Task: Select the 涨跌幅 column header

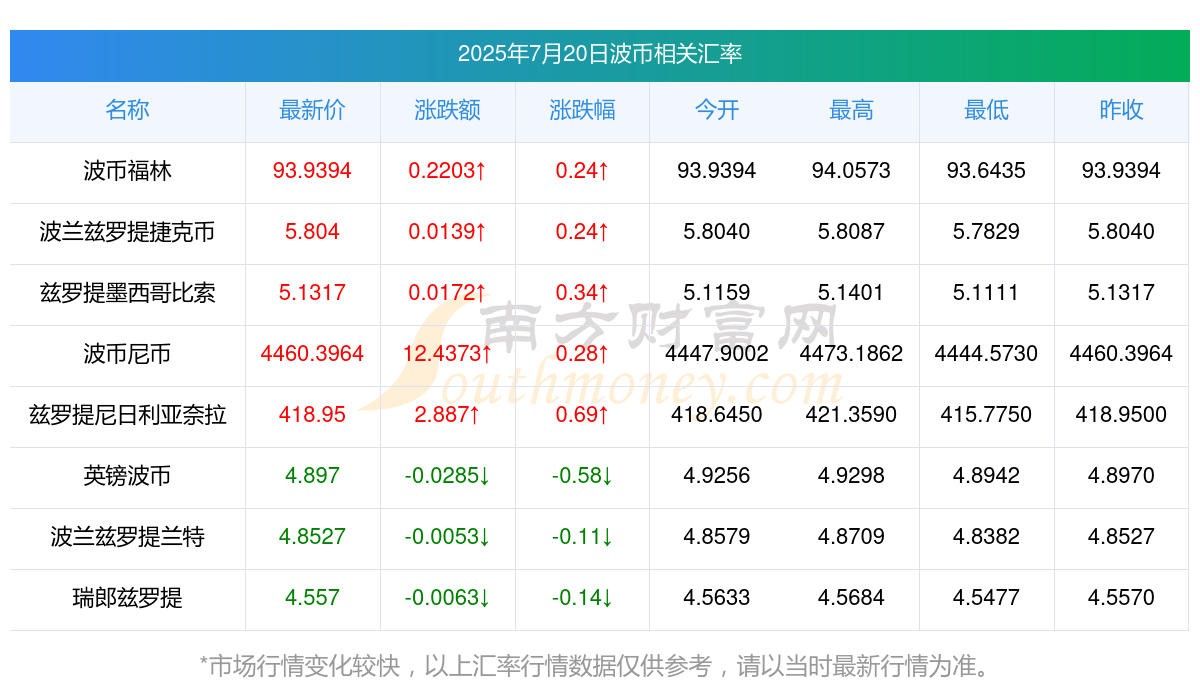Action: coord(582,110)
